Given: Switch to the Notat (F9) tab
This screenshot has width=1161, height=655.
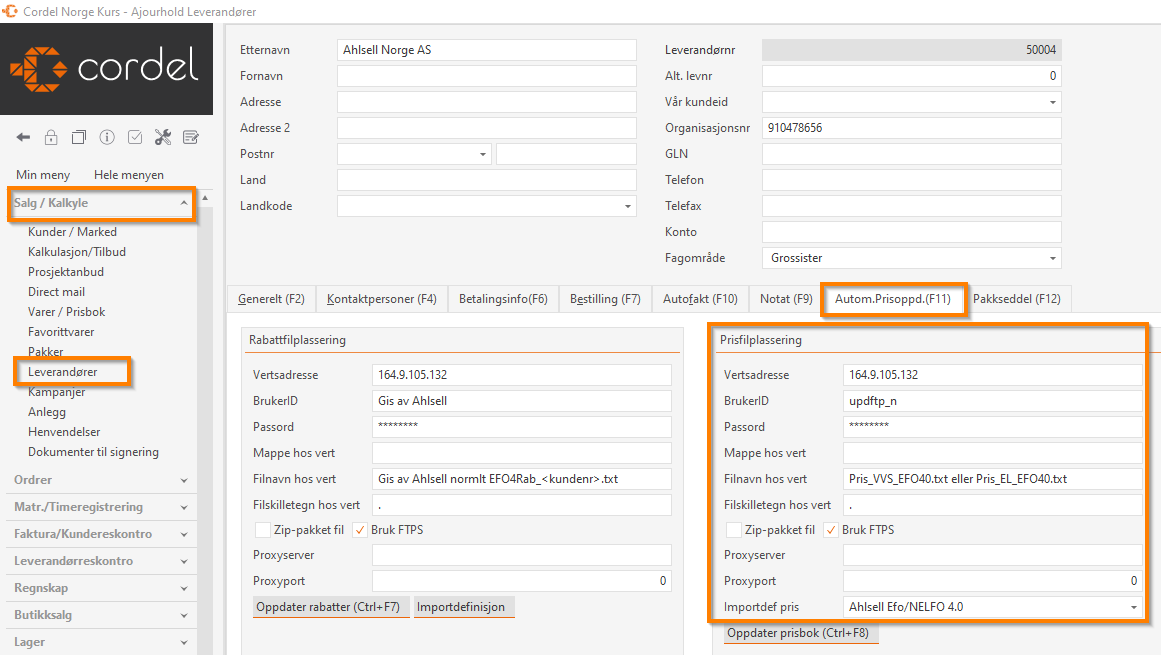Looking at the screenshot, I should pos(786,299).
